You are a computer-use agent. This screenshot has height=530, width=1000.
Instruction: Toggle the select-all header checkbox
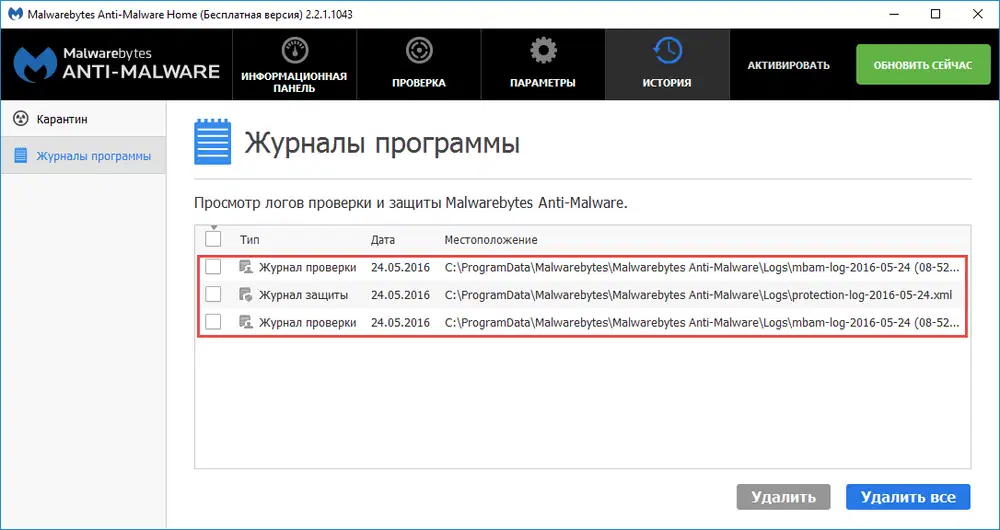coord(213,239)
